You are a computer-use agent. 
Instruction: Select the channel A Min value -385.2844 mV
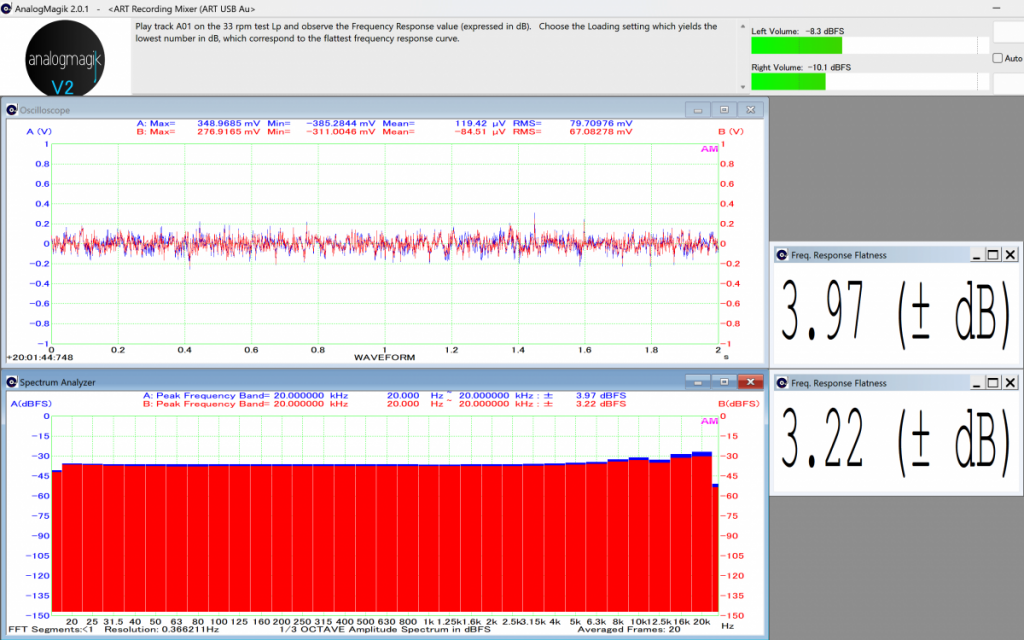point(340,123)
